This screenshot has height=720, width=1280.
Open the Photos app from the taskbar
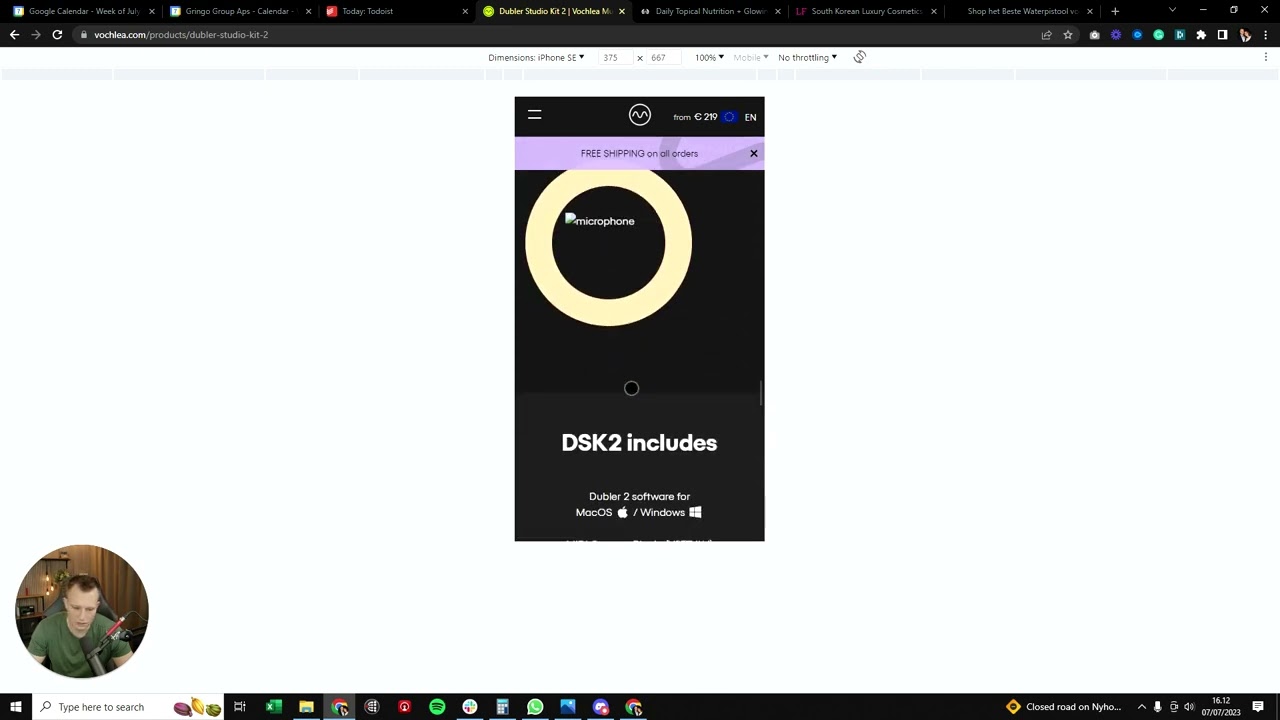coord(568,707)
